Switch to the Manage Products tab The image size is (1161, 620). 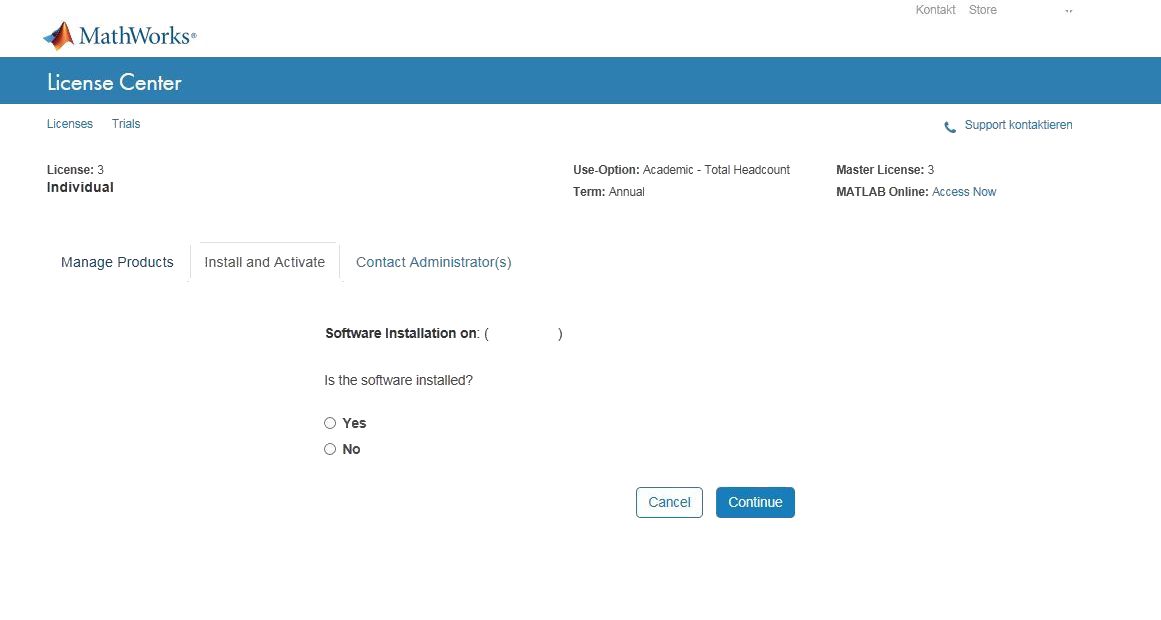pos(117,262)
